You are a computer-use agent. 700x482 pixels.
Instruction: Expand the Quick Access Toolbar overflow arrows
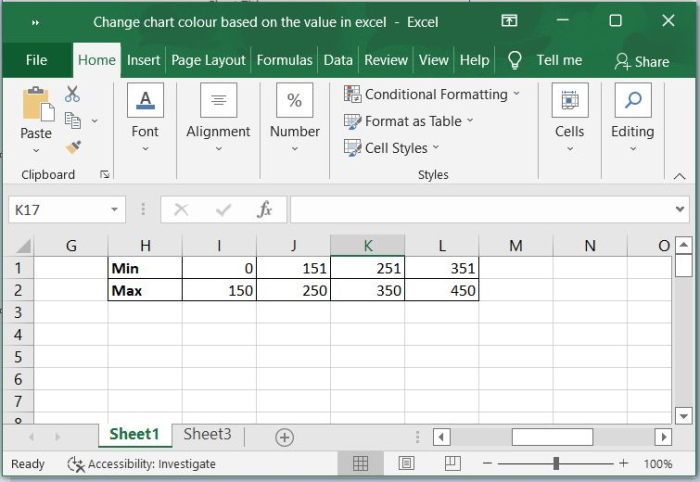click(35, 22)
